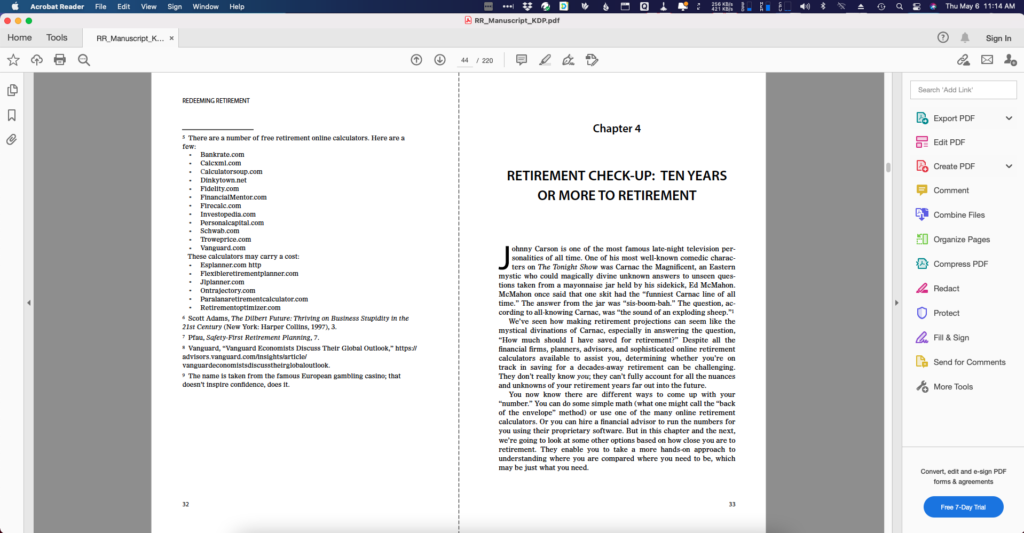The image size is (1024, 533).
Task: Open the Sign menu
Action: pyautogui.click(x=174, y=7)
